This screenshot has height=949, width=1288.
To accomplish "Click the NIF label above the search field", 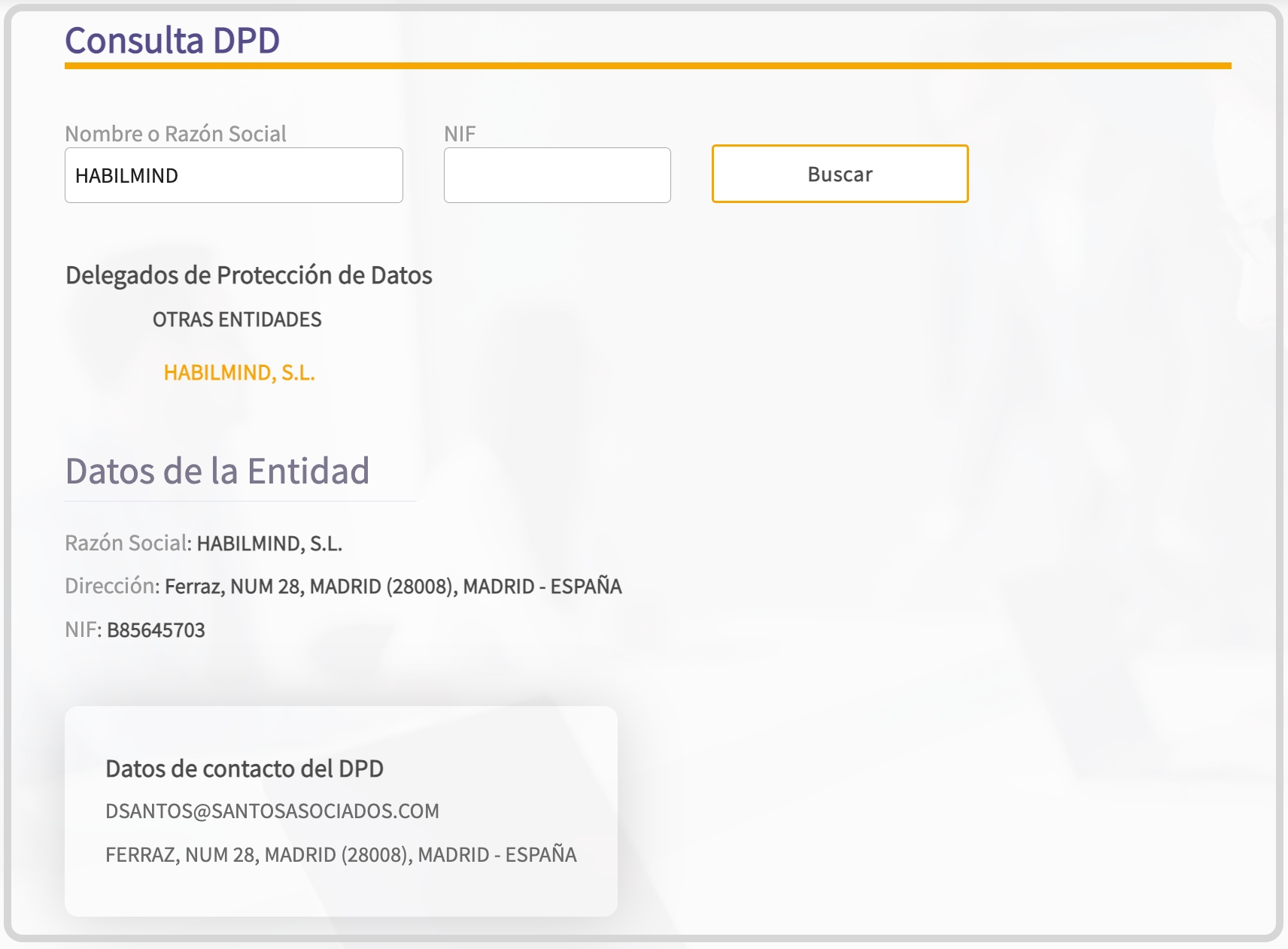I will click(x=460, y=134).
